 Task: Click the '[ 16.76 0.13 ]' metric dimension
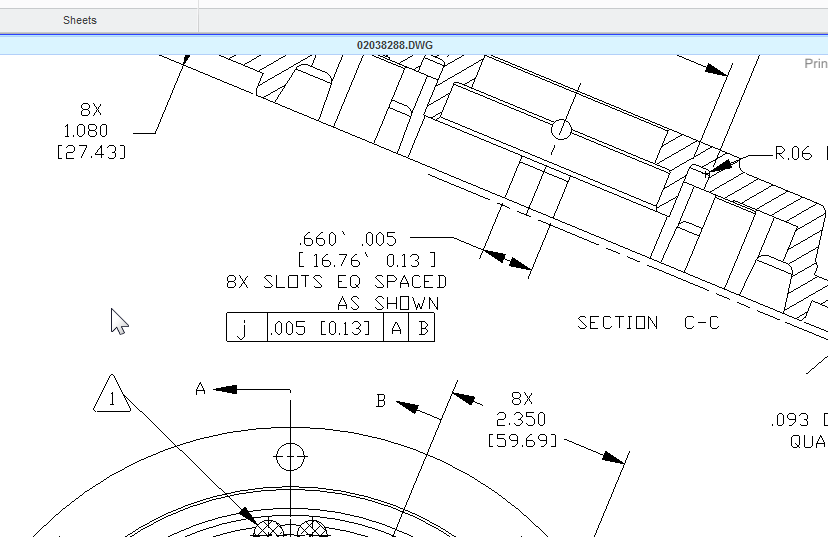pyautogui.click(x=367, y=260)
